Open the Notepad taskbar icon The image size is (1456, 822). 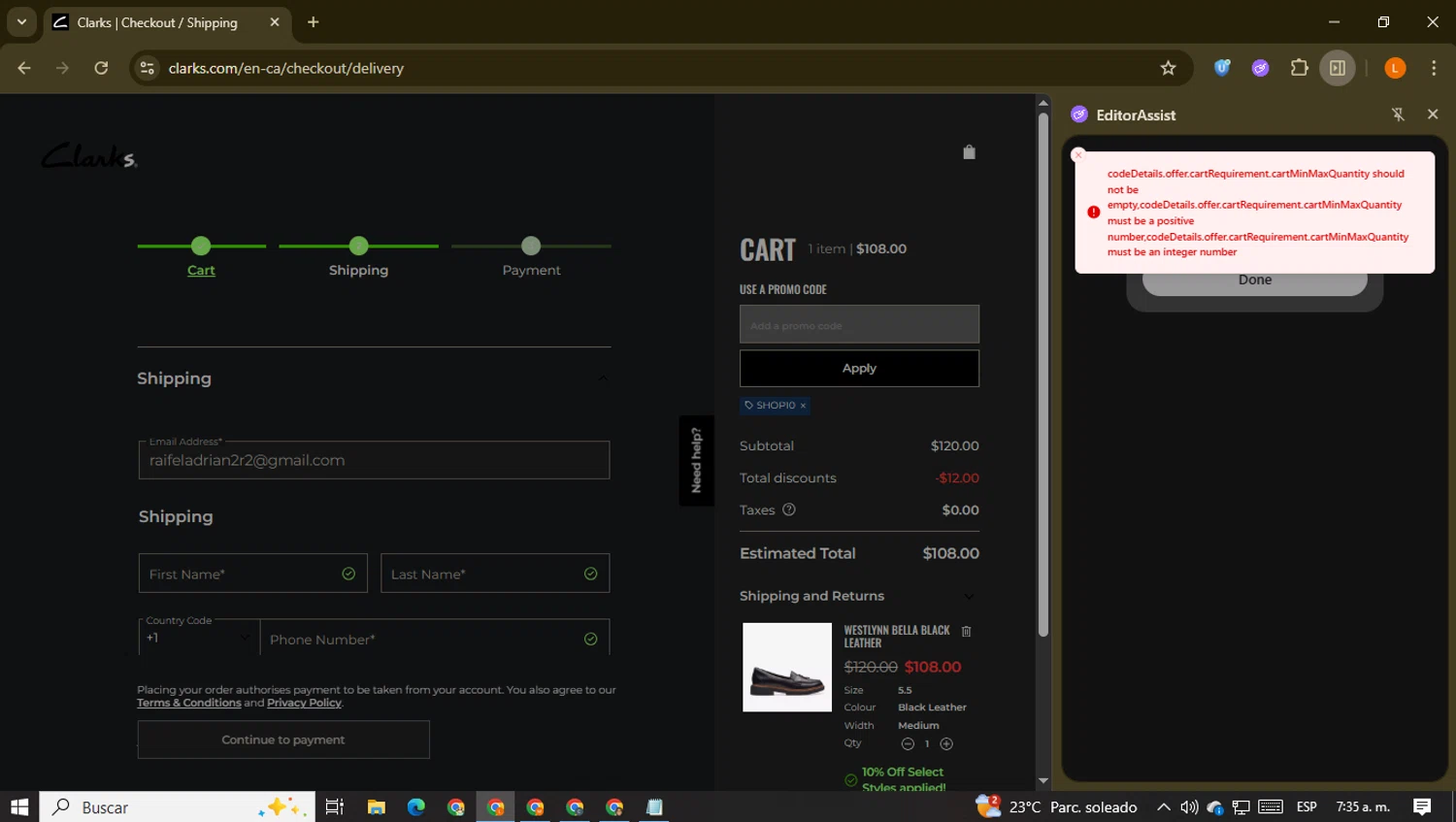(x=654, y=806)
